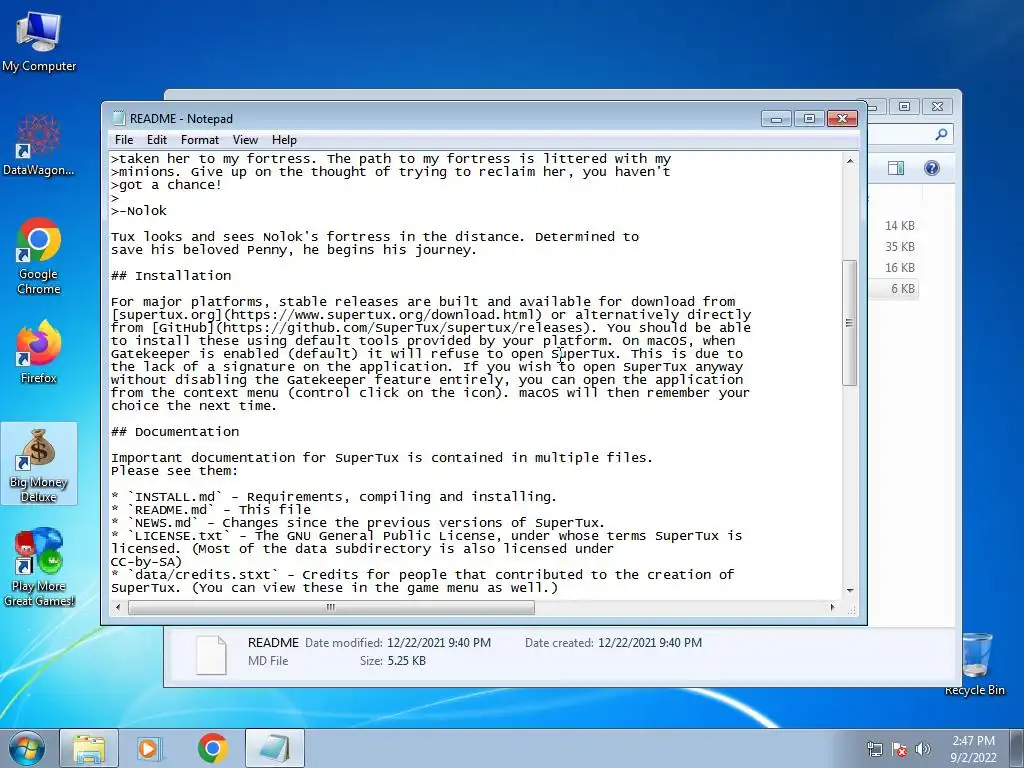
Task: Click the taskbar clock showing 2:47 PM
Action: click(x=973, y=749)
